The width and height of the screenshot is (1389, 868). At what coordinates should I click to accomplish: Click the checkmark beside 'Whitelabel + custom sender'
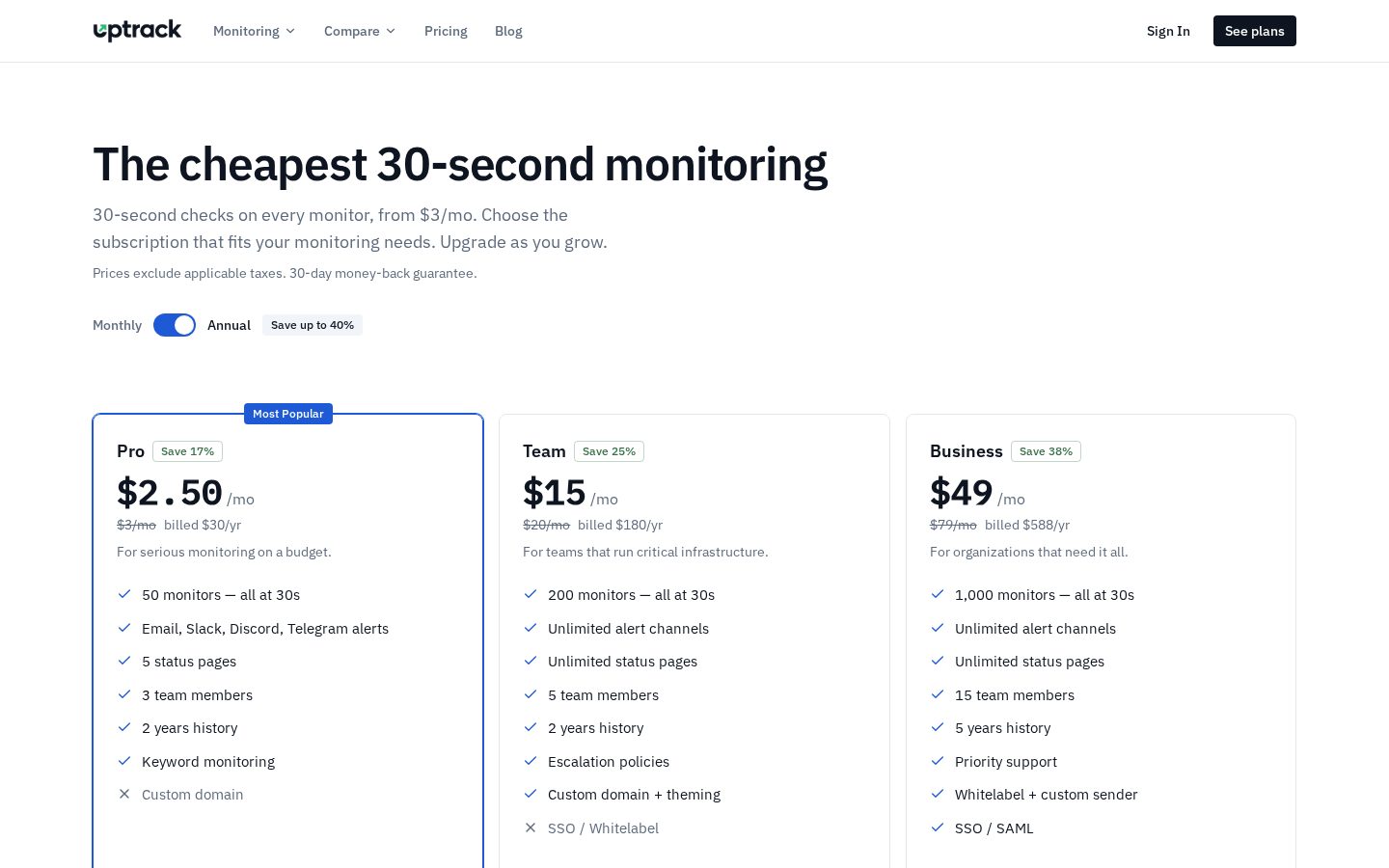[938, 794]
